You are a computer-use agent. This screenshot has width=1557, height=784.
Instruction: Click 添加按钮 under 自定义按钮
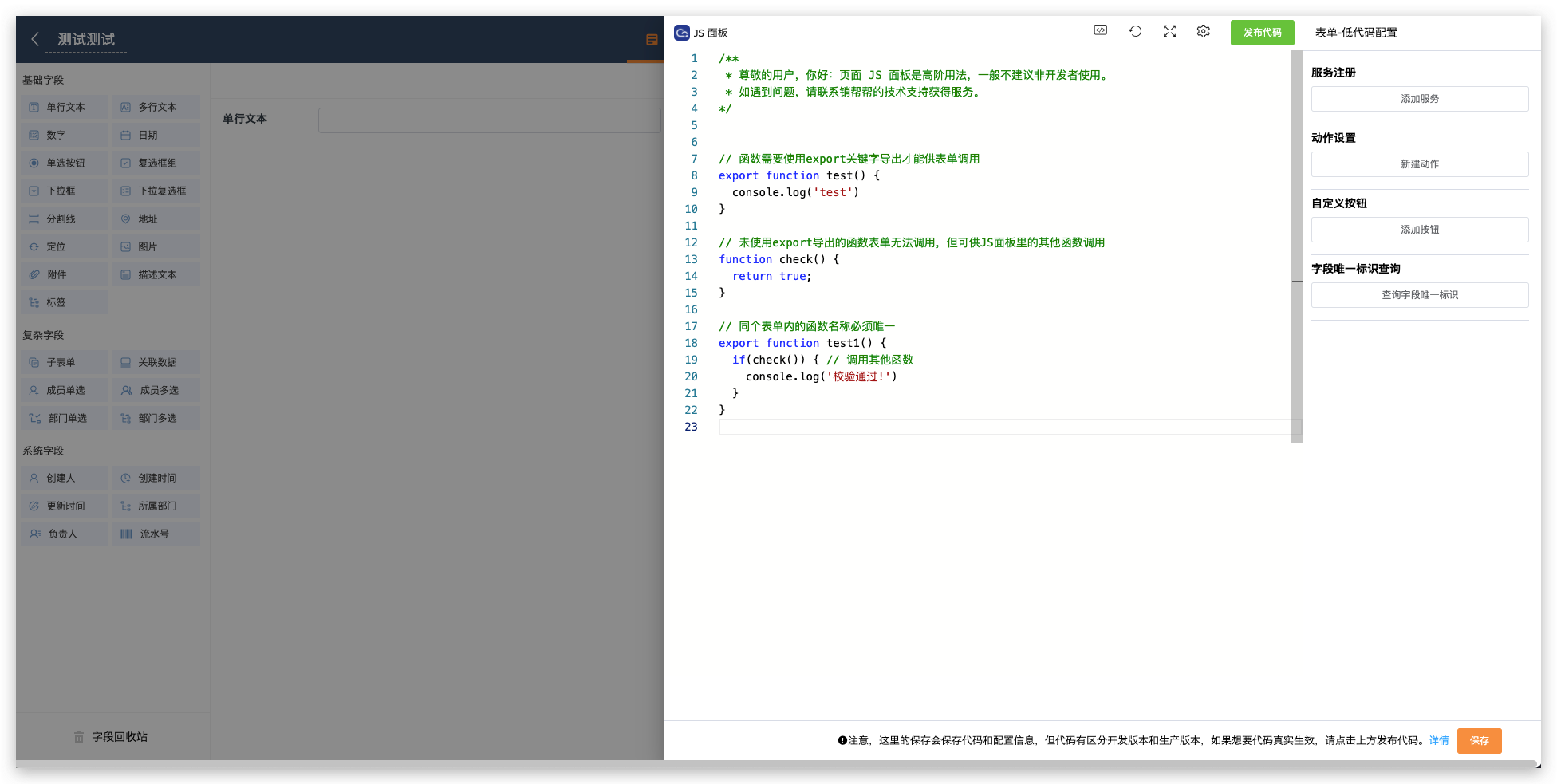[1419, 230]
